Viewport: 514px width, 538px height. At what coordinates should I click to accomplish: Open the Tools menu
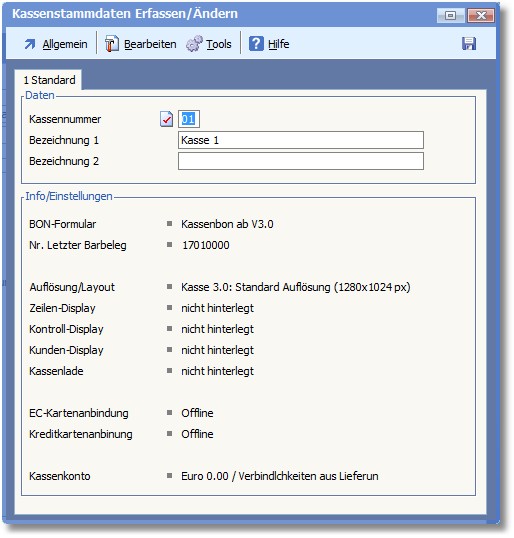click(219, 44)
